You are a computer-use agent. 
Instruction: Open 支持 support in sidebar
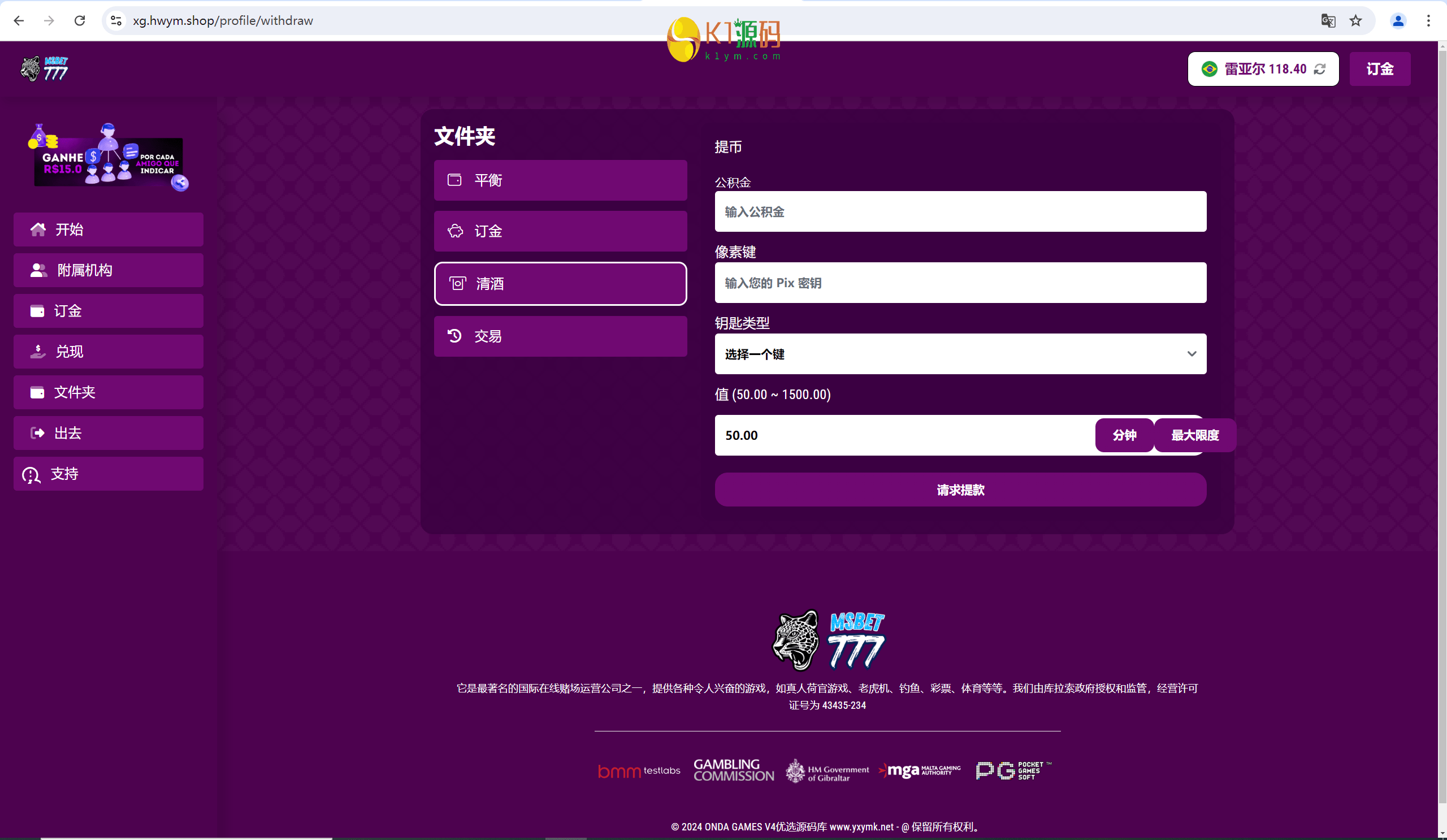pos(108,474)
